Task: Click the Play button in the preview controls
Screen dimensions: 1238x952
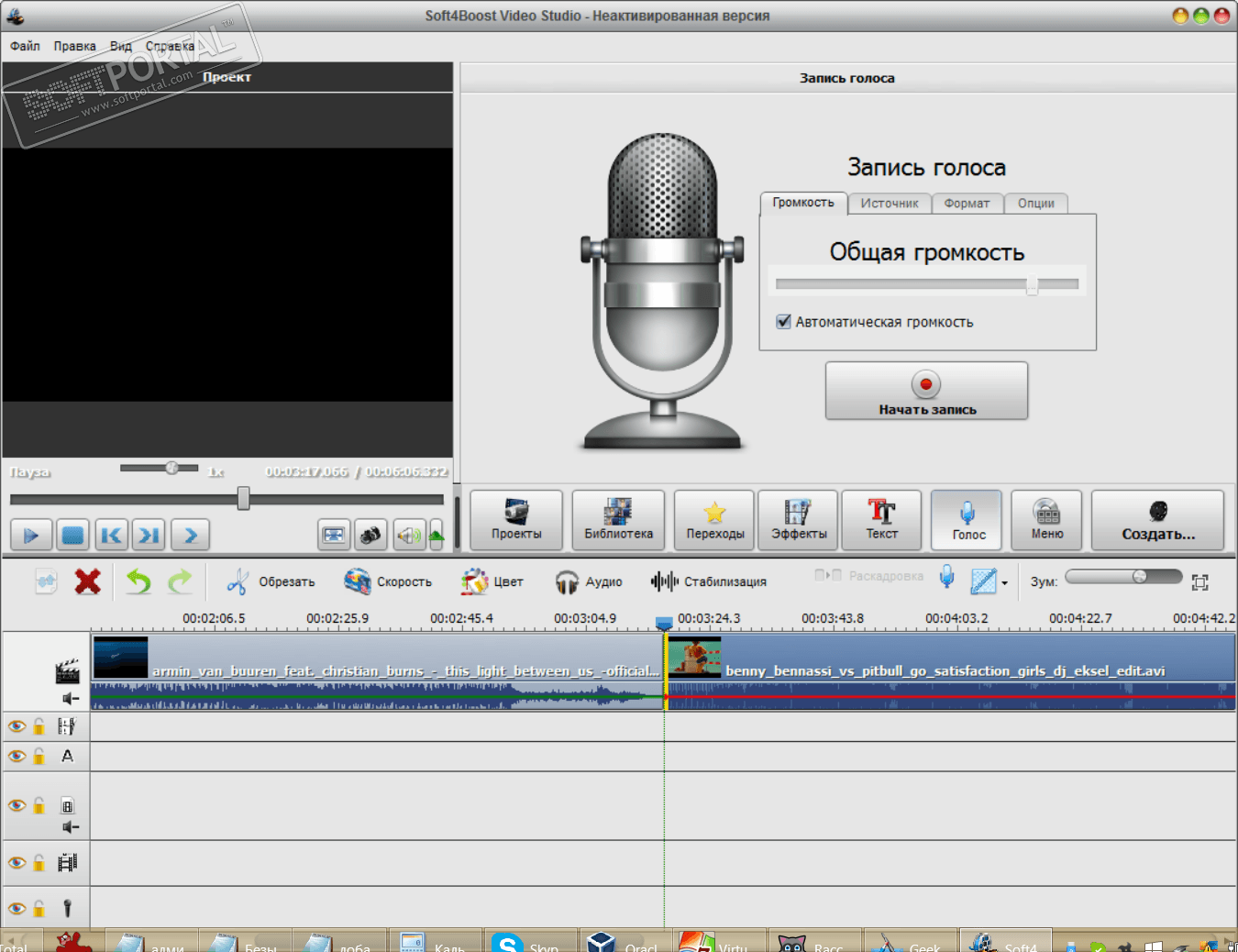Action: 30,535
